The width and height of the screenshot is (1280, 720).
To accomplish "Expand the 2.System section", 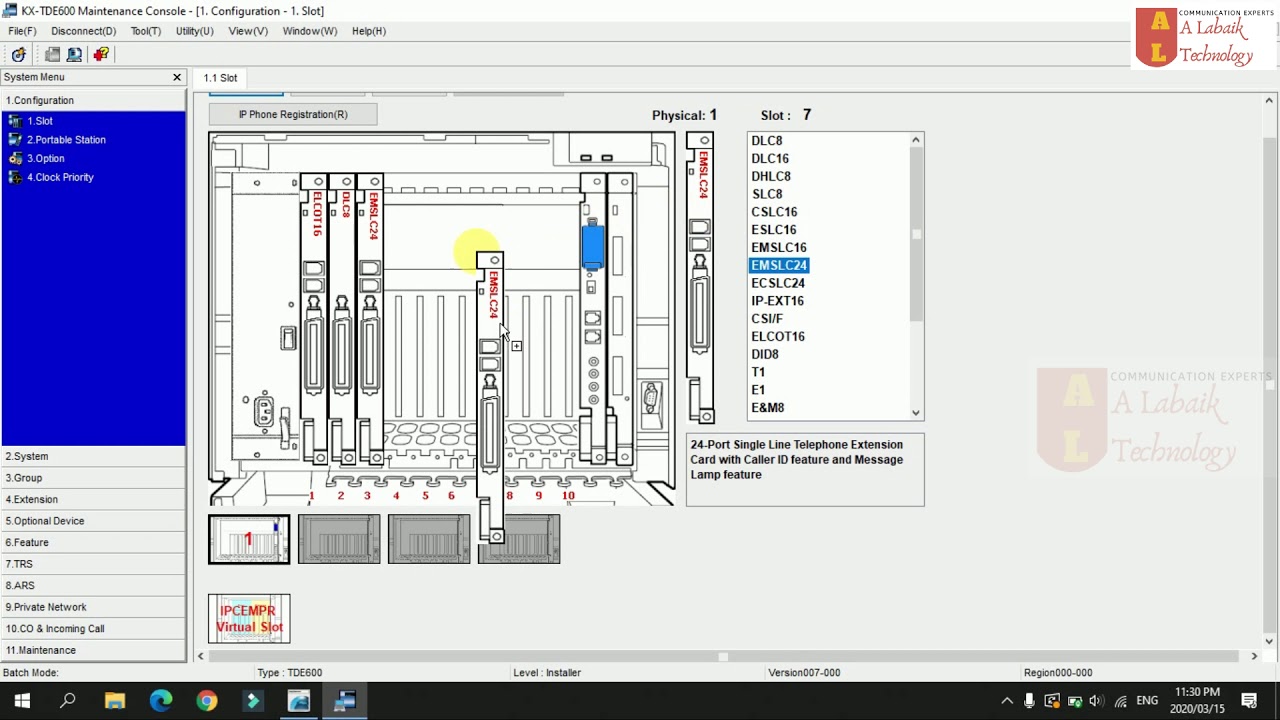I will [93, 456].
